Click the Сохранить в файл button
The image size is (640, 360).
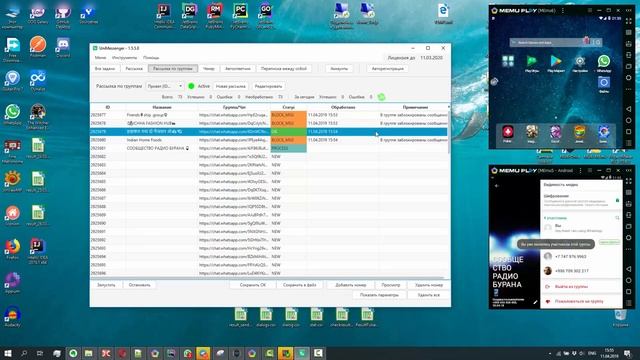[300, 285]
